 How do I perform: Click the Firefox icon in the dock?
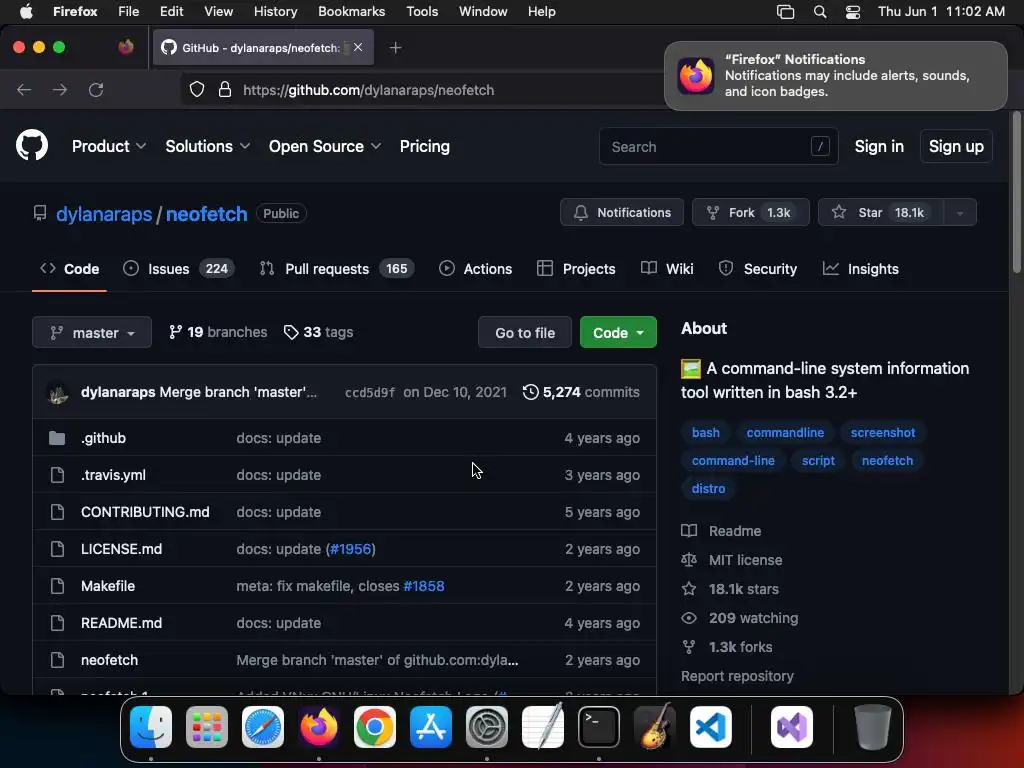319,727
